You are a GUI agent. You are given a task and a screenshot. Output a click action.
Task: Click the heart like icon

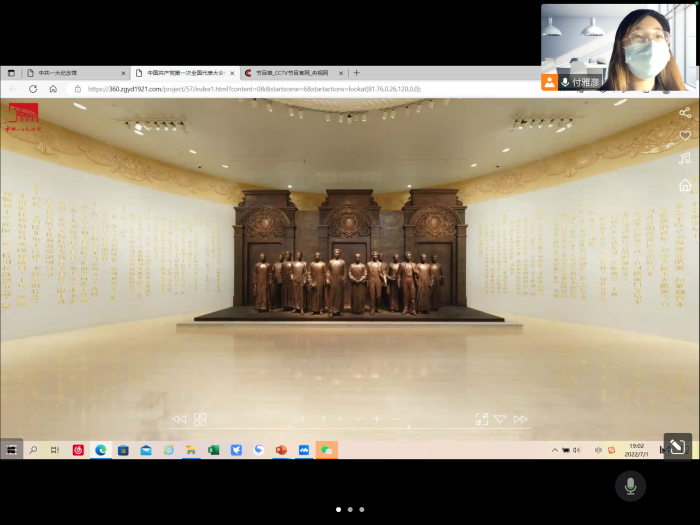685,136
